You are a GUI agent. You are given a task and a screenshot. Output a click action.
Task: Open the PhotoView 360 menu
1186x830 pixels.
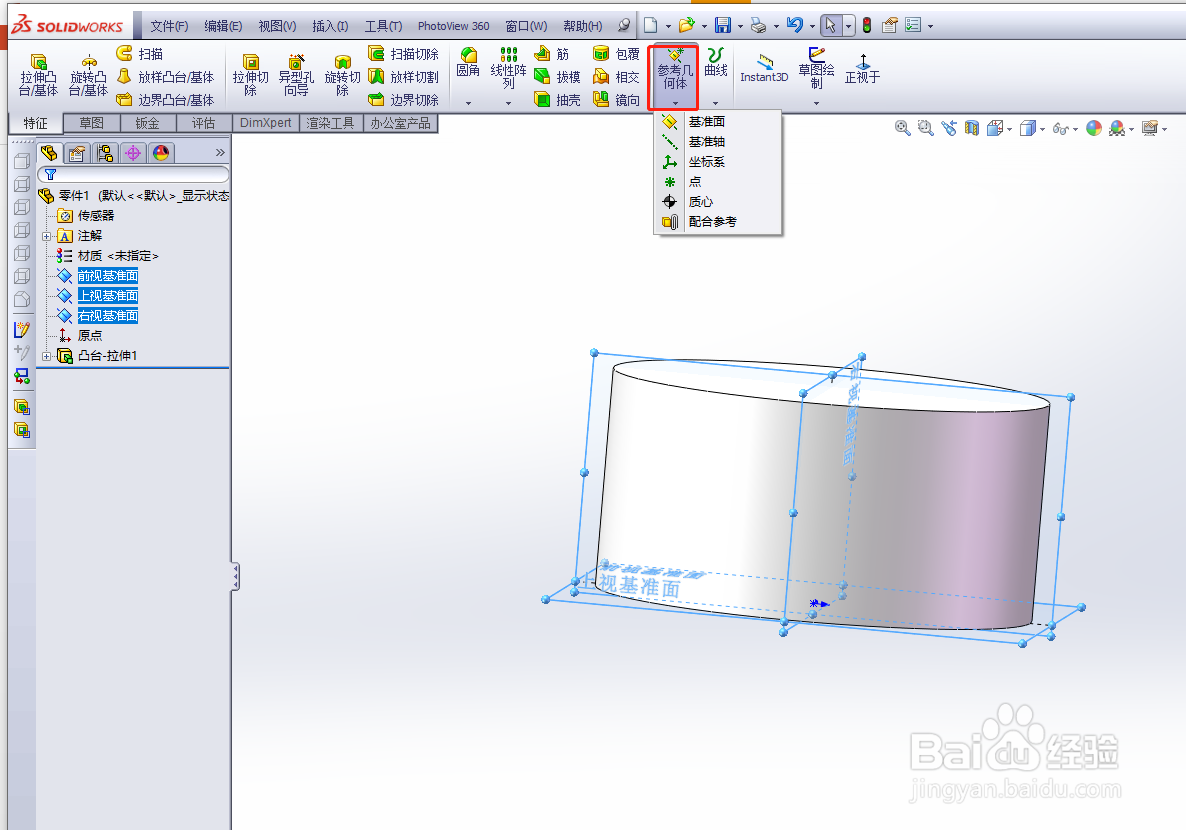coord(453,26)
